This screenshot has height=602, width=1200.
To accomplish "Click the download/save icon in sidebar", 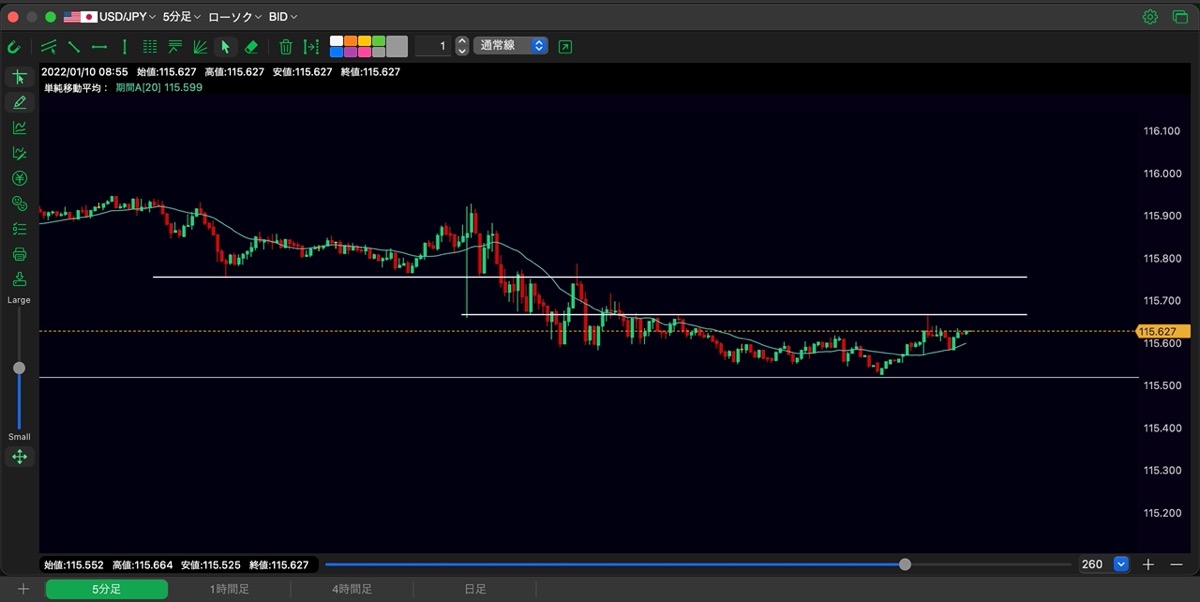I will coord(19,279).
